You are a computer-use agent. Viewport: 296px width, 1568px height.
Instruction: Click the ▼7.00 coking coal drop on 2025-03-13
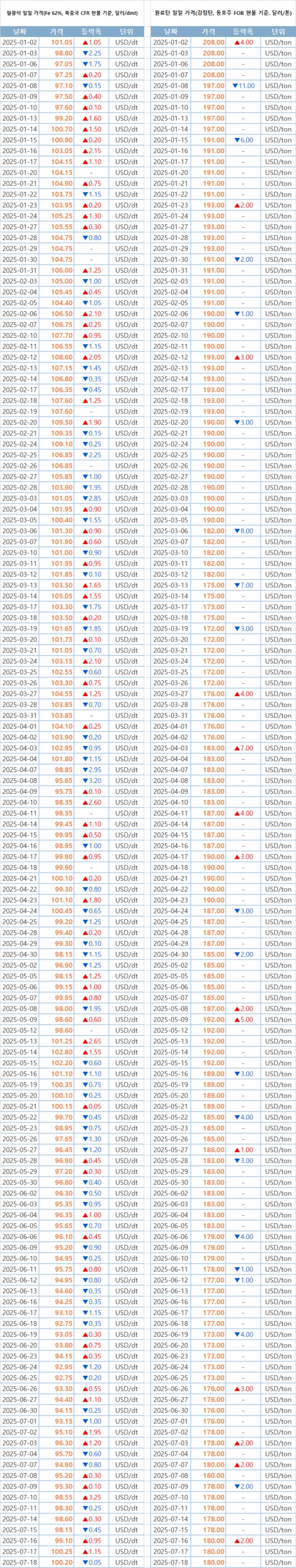coord(243,585)
